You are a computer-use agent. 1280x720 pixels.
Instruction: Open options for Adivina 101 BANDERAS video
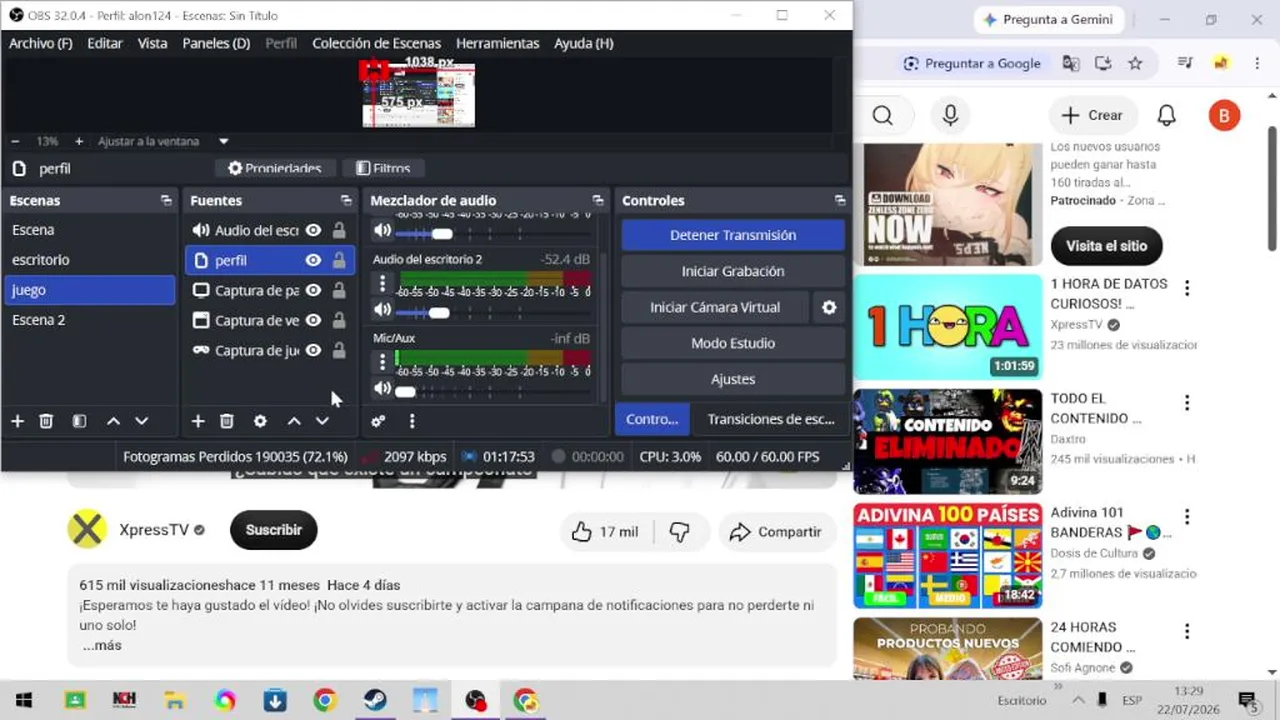tap(1187, 517)
